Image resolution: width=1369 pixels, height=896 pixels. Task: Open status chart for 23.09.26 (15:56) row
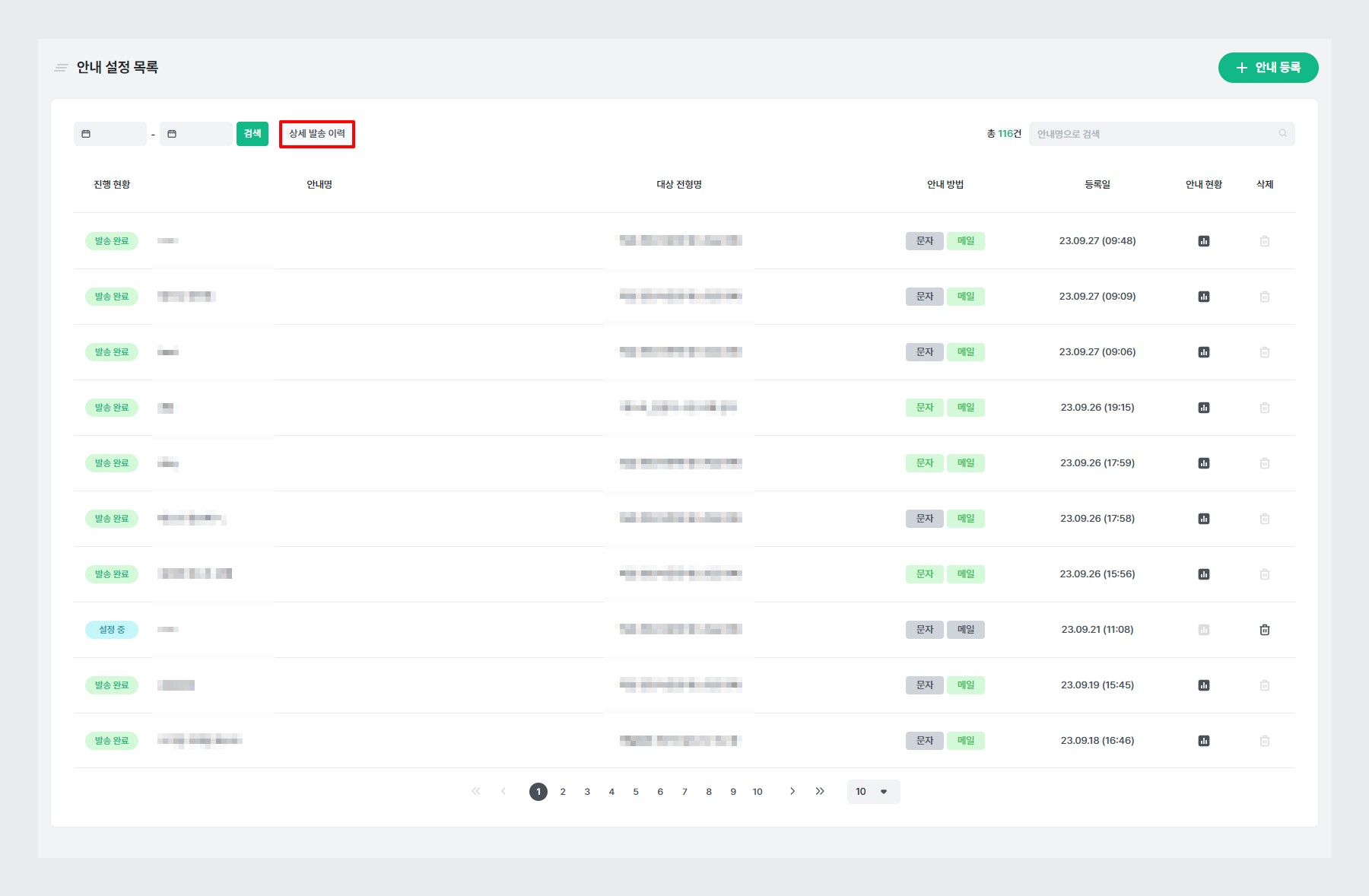(1203, 574)
